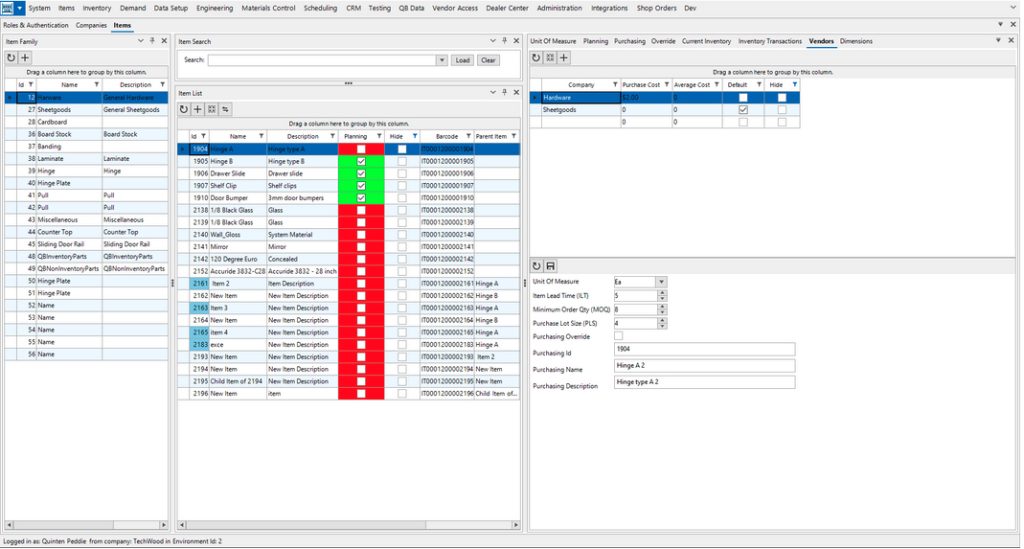Screen dimensions: 1024x549
Task: Uncheck Planning checkbox for Drawer Slide
Action: pyautogui.click(x=361, y=173)
